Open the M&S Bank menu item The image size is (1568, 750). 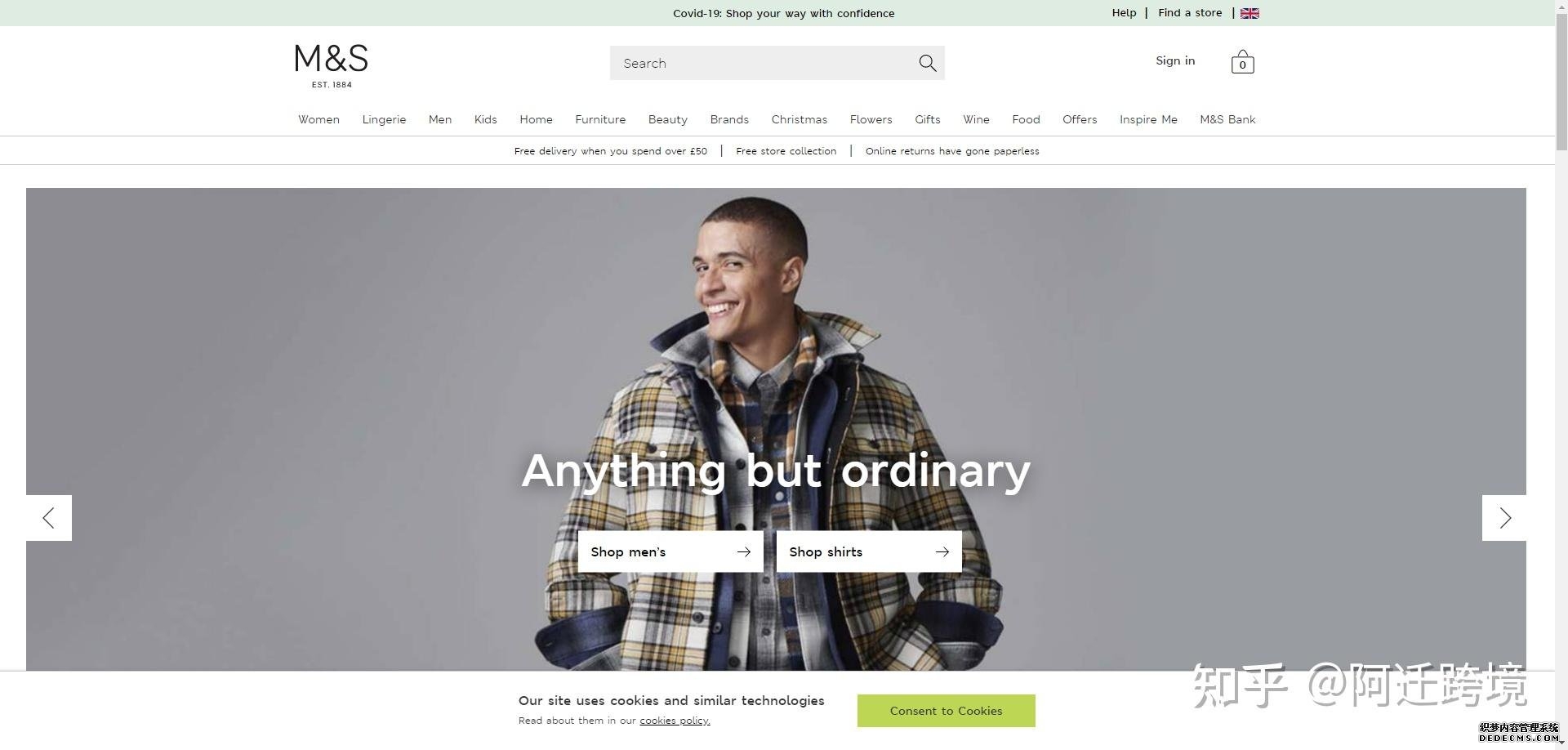[x=1227, y=119]
